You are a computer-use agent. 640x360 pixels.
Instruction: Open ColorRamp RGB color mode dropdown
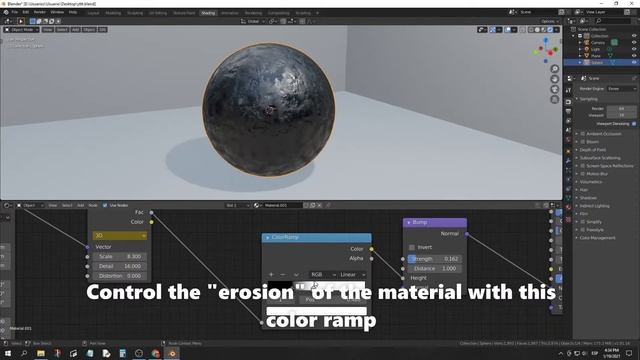(x=323, y=275)
